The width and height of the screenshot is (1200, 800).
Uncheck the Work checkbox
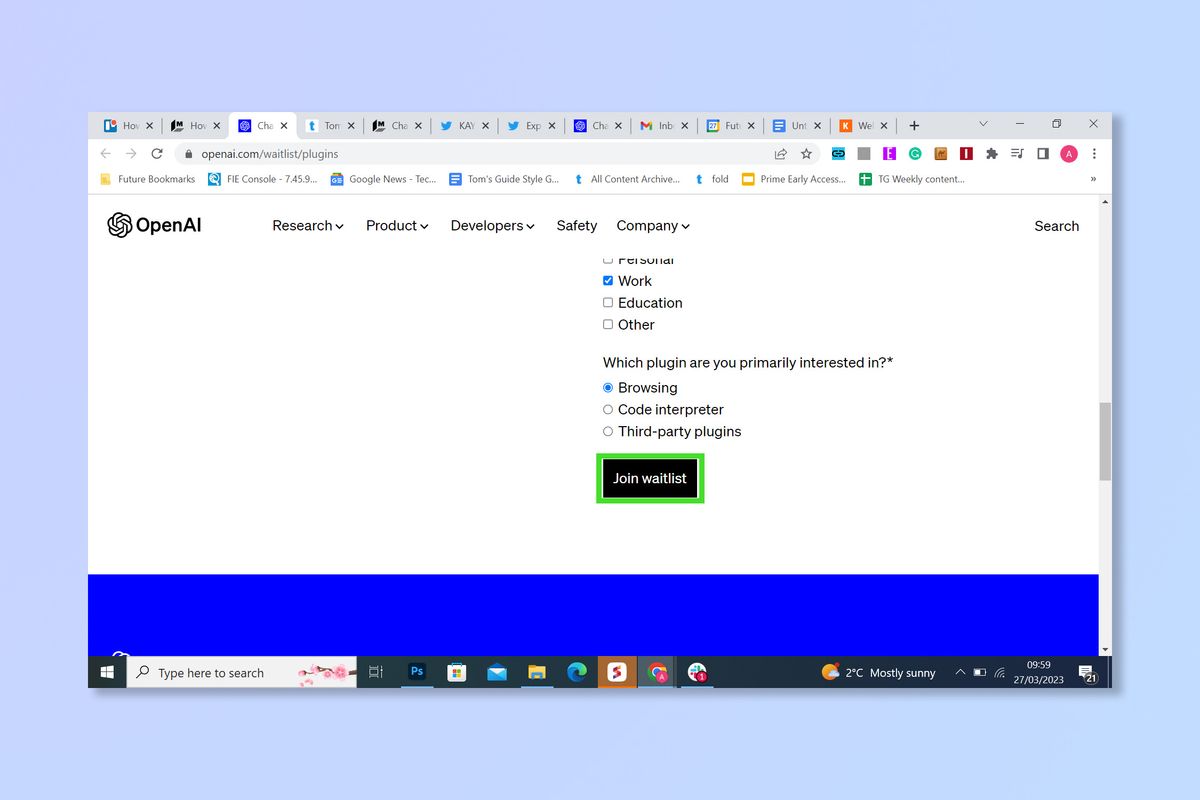click(608, 280)
